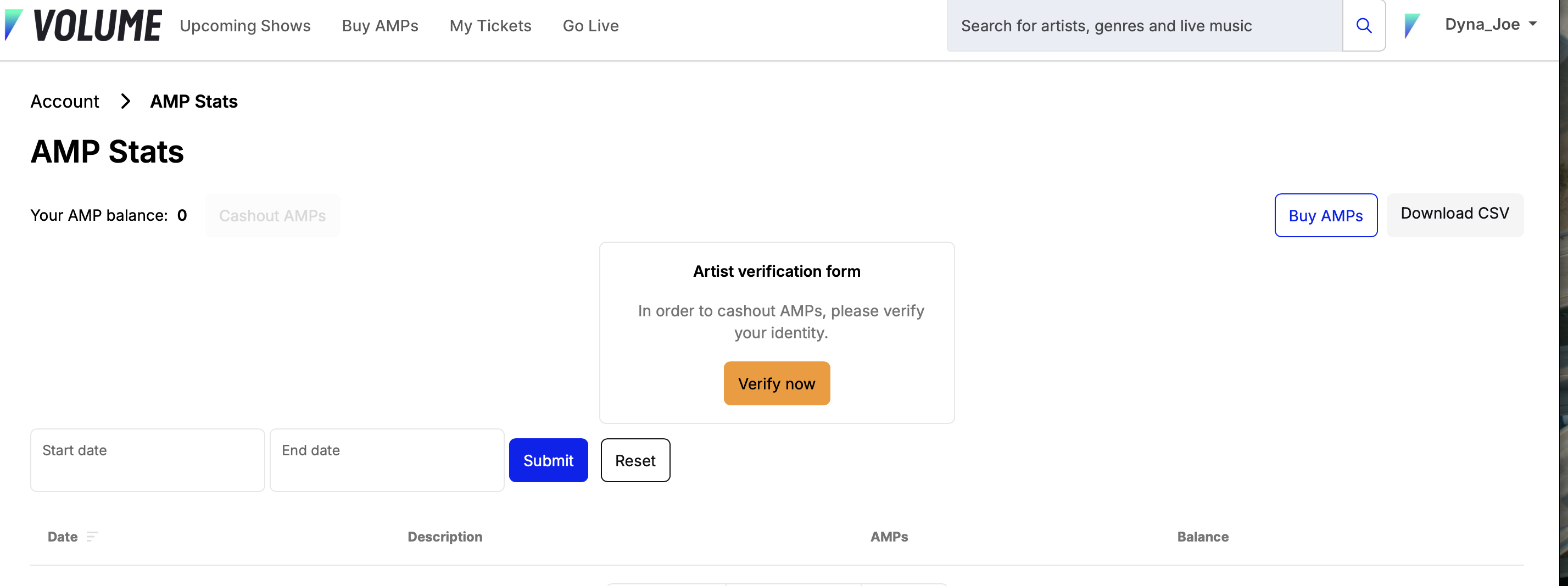Click the breadcrumb chevron arrow
Viewport: 1568px width, 586px height.
(x=125, y=101)
